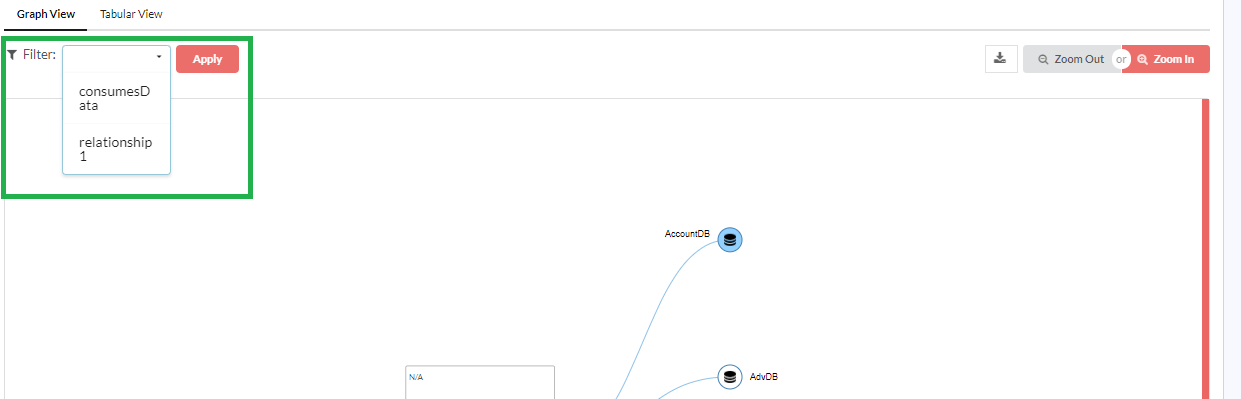Click the download graph icon
The width and height of the screenshot is (1241, 399).
(1000, 59)
